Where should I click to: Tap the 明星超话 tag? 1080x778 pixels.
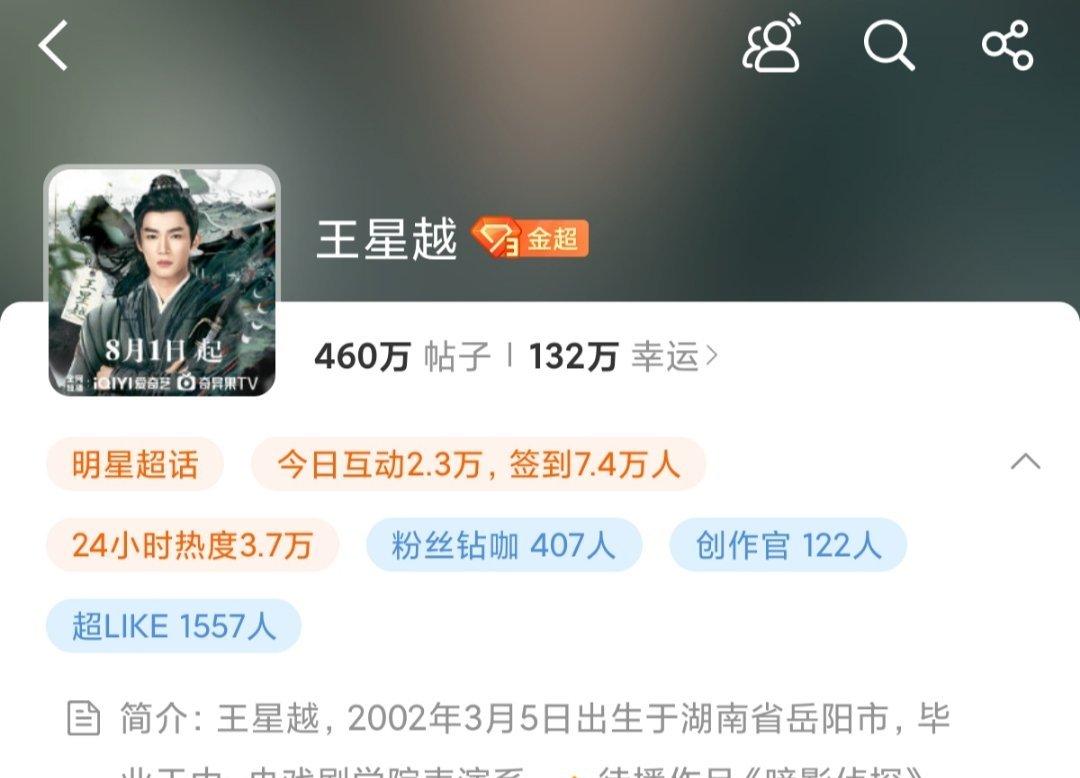(x=135, y=464)
